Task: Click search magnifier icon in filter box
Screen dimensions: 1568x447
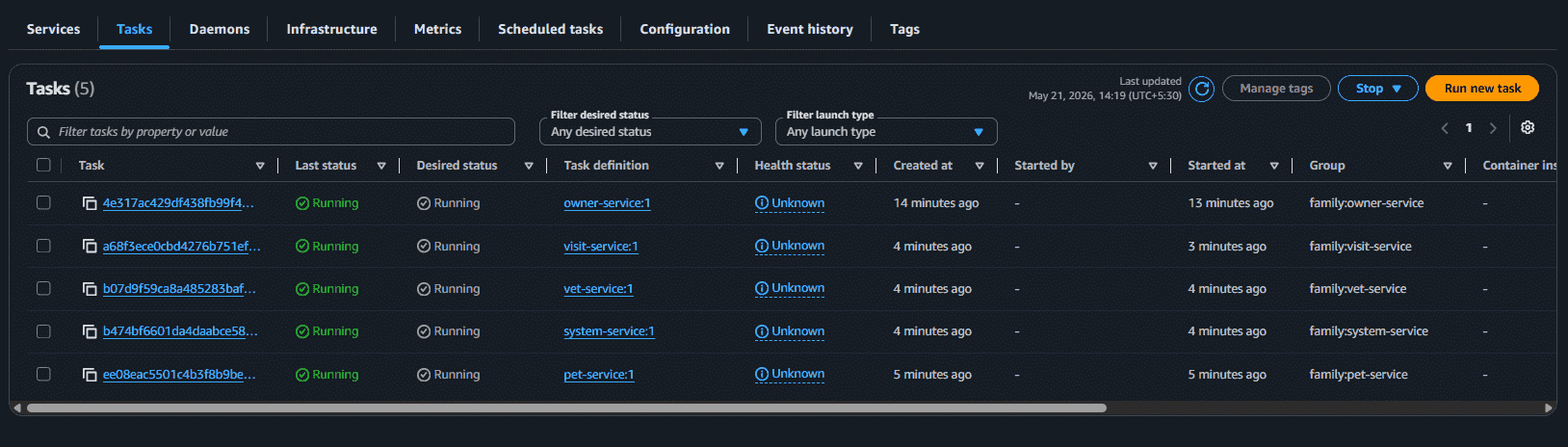Action: click(44, 132)
